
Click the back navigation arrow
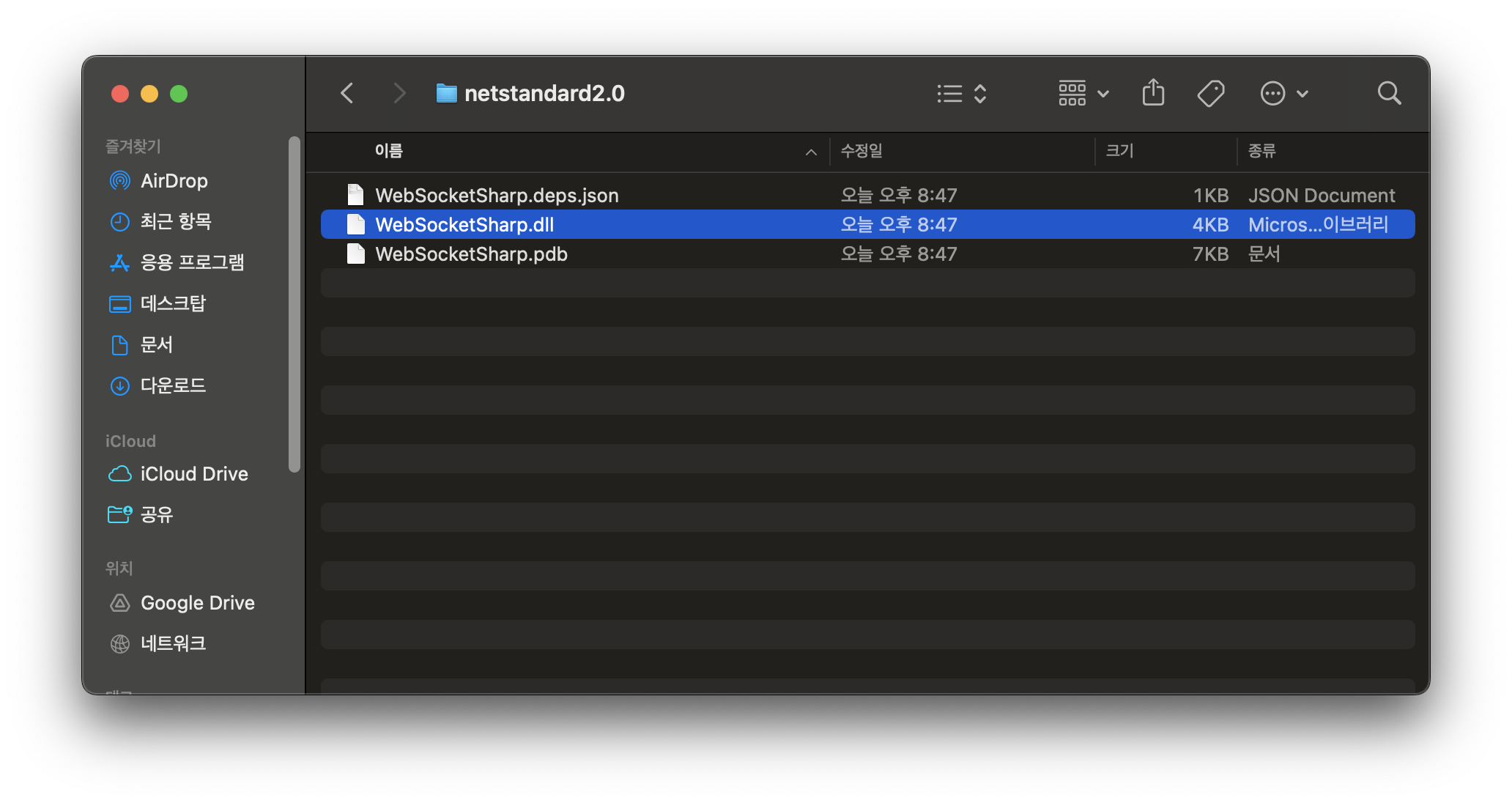pos(347,93)
